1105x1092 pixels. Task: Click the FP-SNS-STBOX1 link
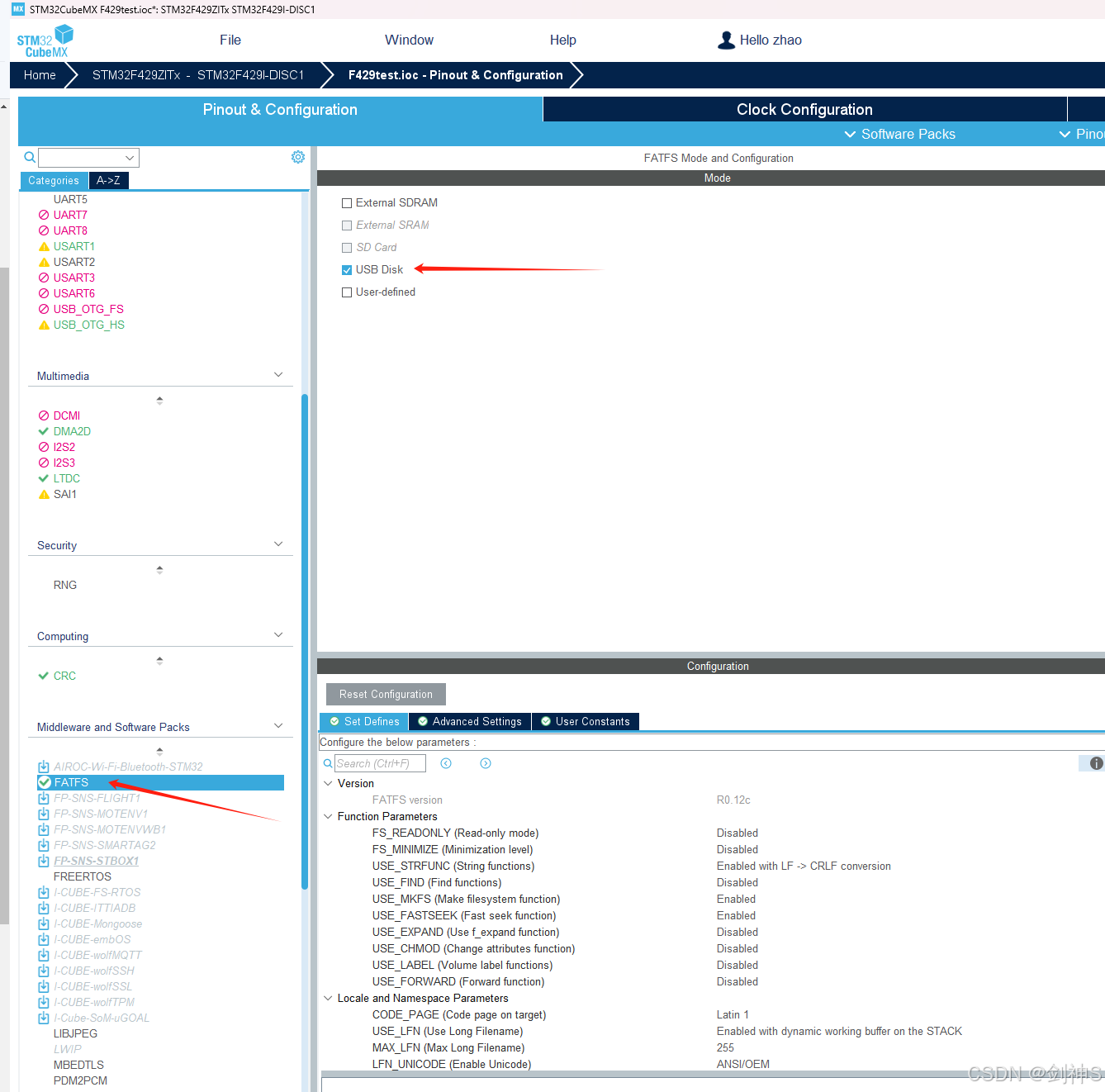(x=96, y=861)
